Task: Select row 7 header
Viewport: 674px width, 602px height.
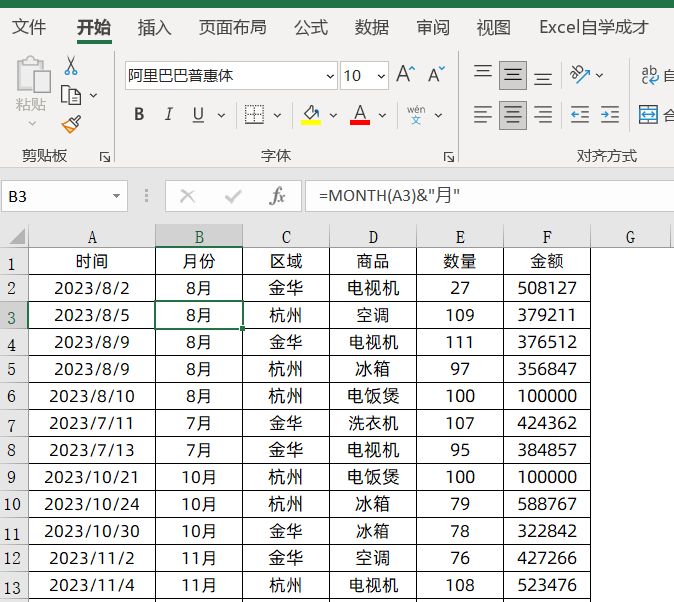Action: [x=12, y=425]
